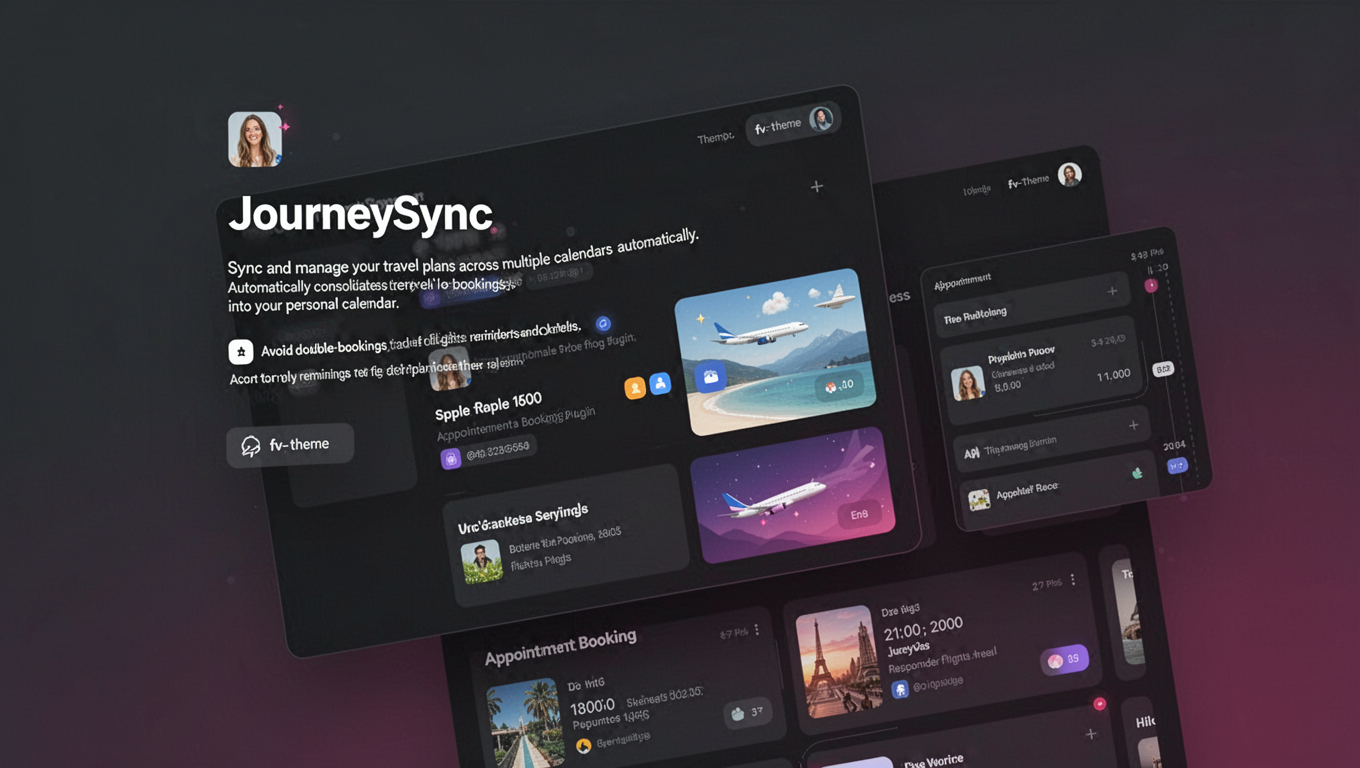Select the green leaf icon in the Appointment panel
The height and width of the screenshot is (768, 1360).
[1137, 472]
